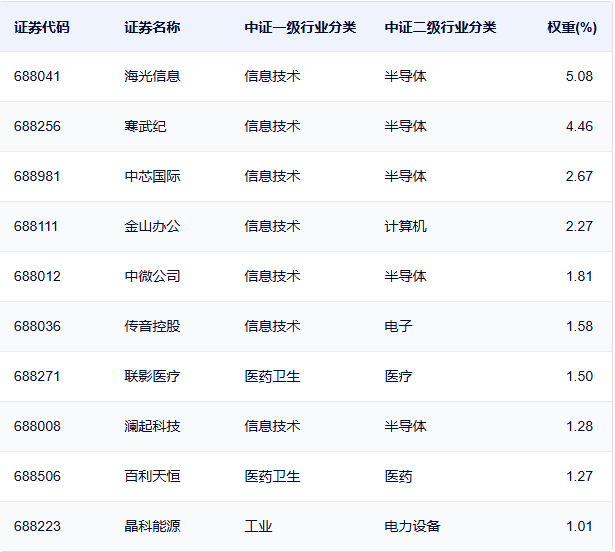Click 半导体 in the 中微公司 row
This screenshot has height=552, width=615.
click(x=405, y=276)
